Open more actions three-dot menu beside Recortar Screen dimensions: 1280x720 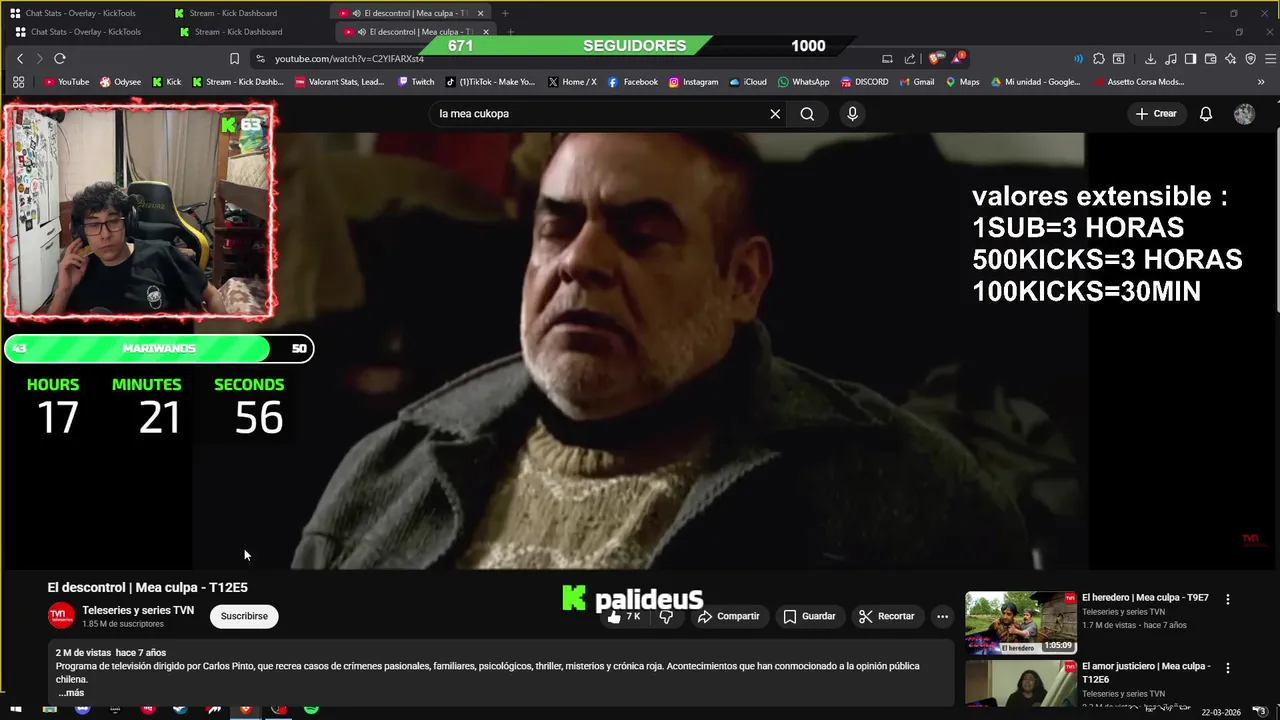[x=942, y=616]
